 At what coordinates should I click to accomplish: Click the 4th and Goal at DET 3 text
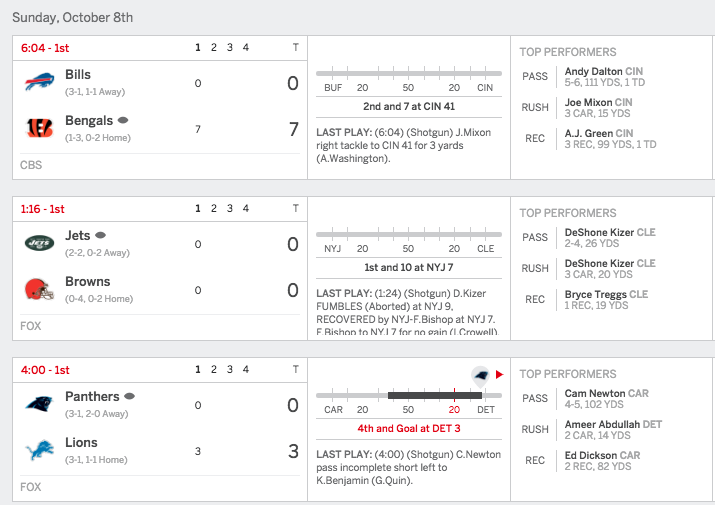[x=409, y=428]
